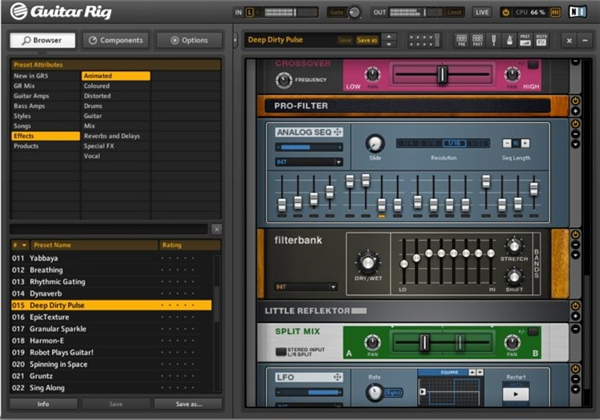
Task: Clear the search field with X button
Action: 217,229
